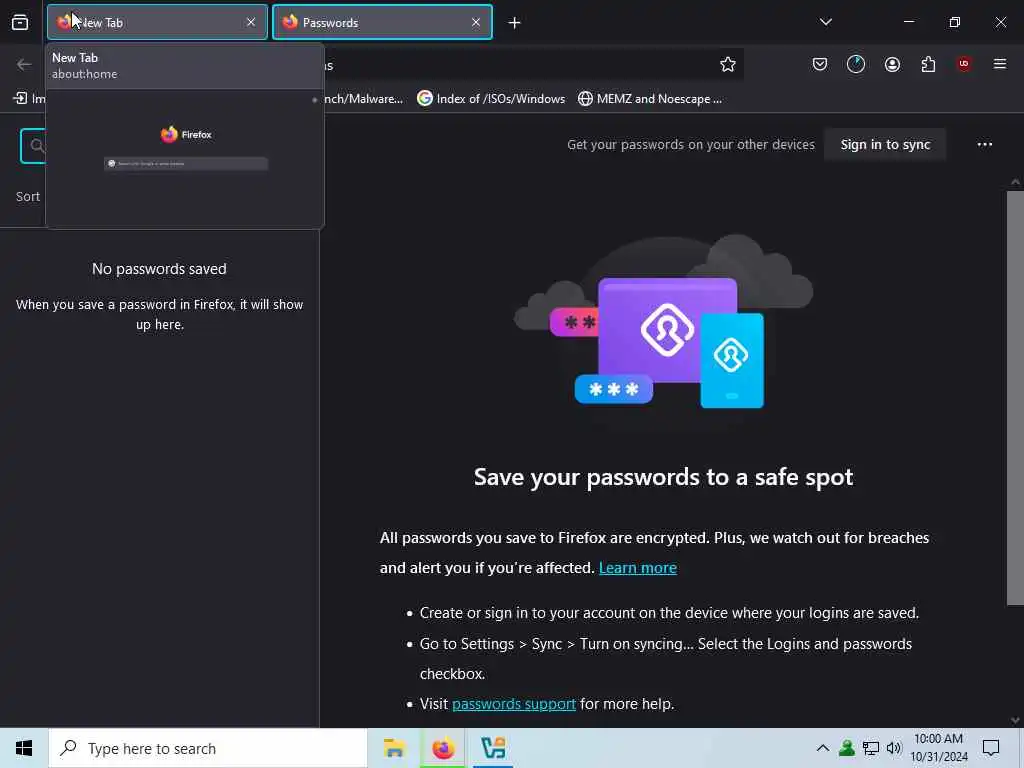This screenshot has height=768, width=1024.
Task: Click the 'No passwords saved' text
Action: [x=159, y=268]
